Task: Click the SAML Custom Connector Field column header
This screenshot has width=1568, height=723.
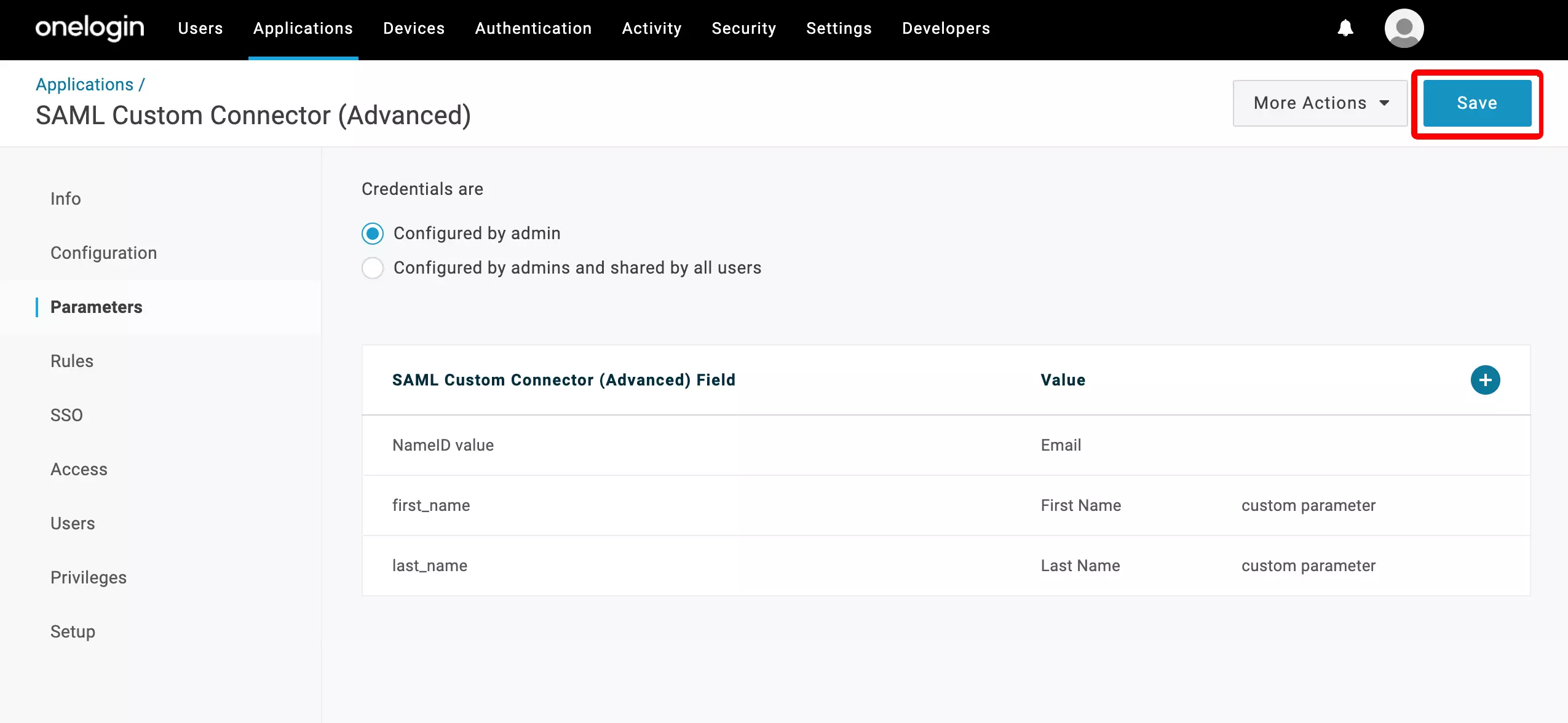Action: [x=563, y=380]
